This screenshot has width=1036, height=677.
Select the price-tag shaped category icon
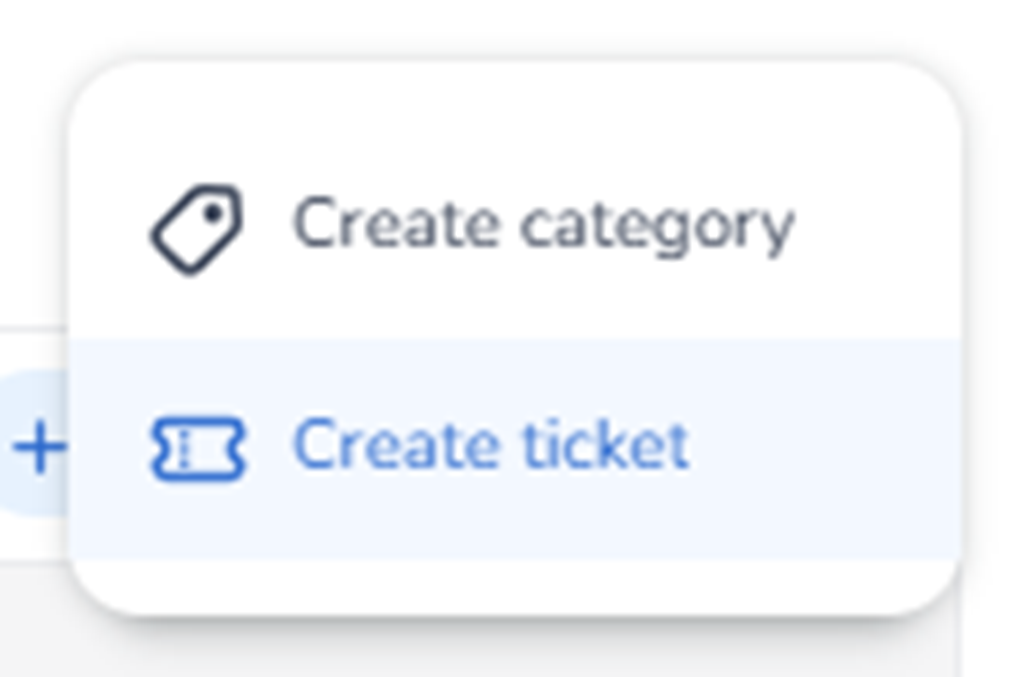click(196, 229)
